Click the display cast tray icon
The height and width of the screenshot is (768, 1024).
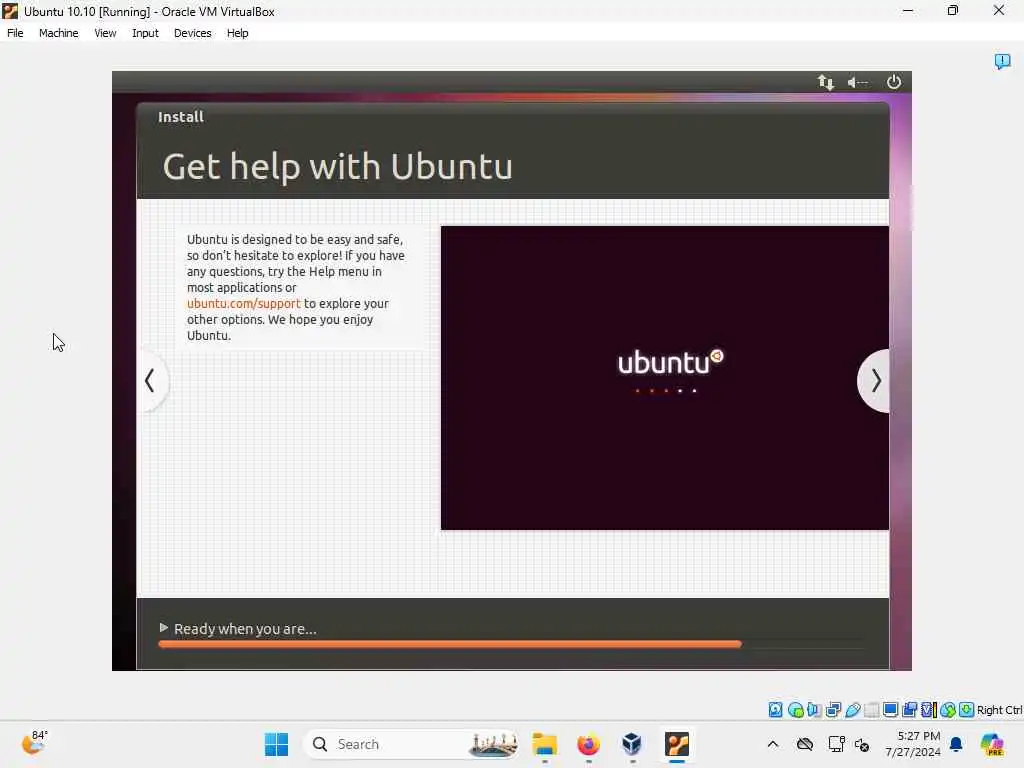[836, 744]
